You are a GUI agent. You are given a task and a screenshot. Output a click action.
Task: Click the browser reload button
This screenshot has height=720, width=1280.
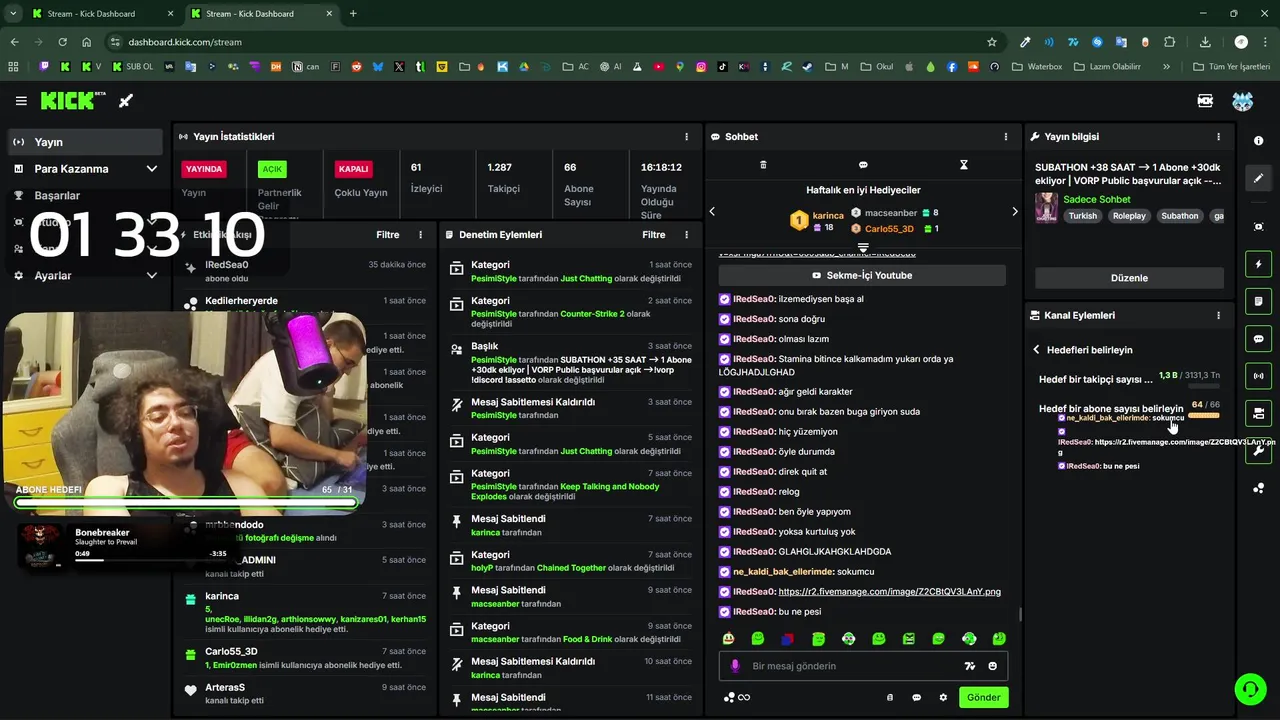pos(62,42)
